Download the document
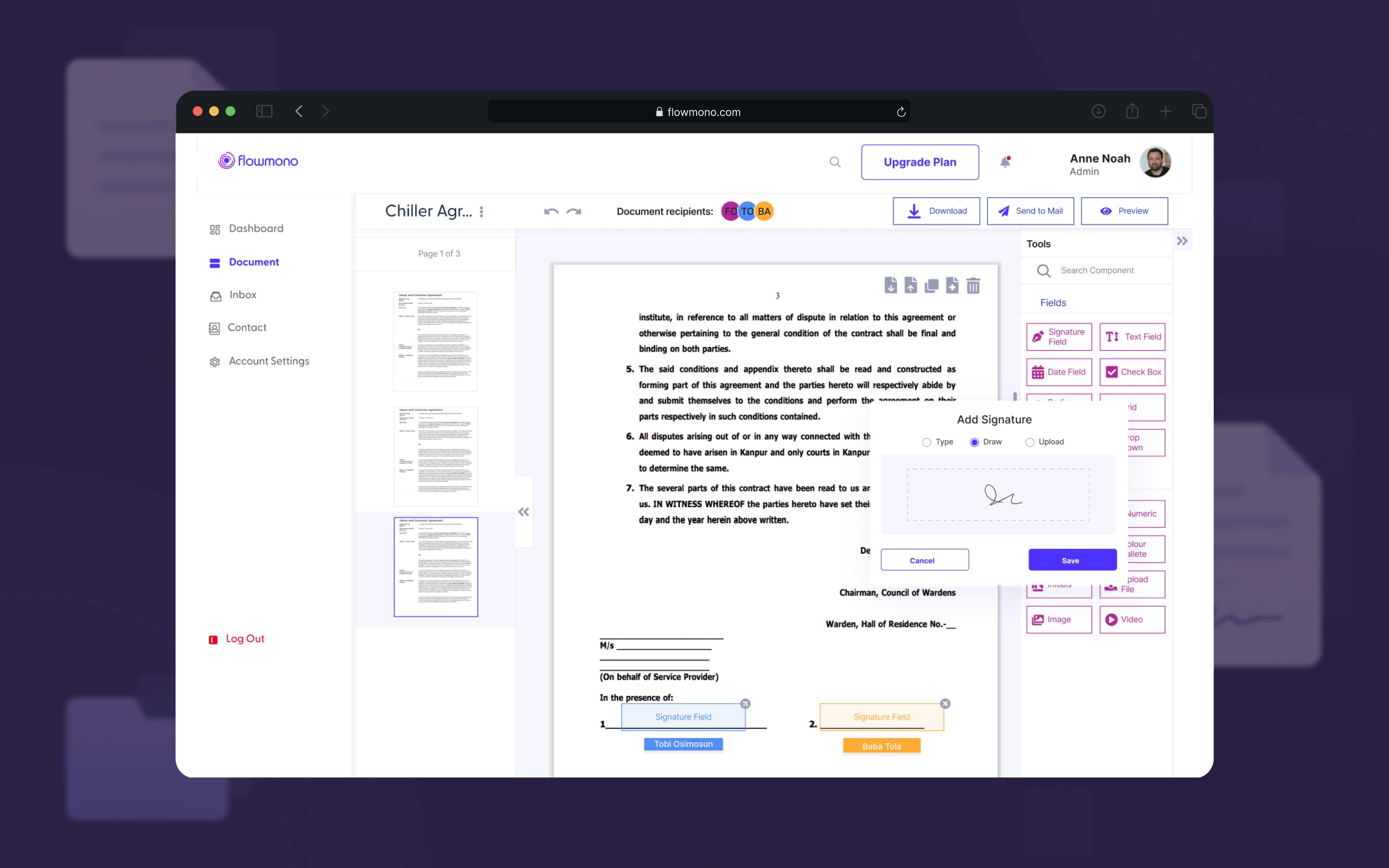This screenshot has height=868, width=1389. point(936,211)
